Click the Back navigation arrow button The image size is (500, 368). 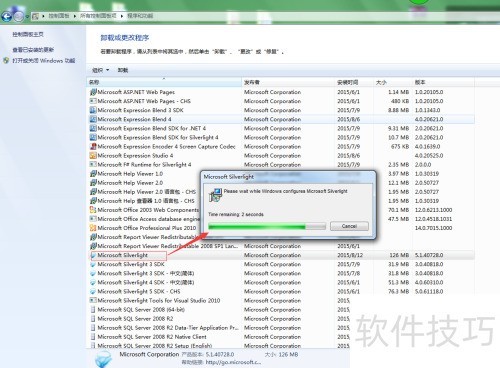pyautogui.click(x=7, y=16)
